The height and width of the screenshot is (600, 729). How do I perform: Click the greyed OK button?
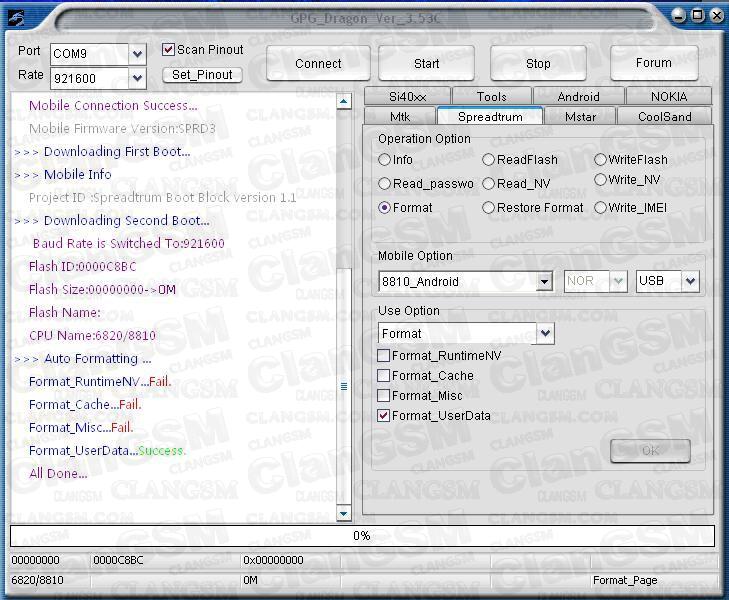coord(650,451)
